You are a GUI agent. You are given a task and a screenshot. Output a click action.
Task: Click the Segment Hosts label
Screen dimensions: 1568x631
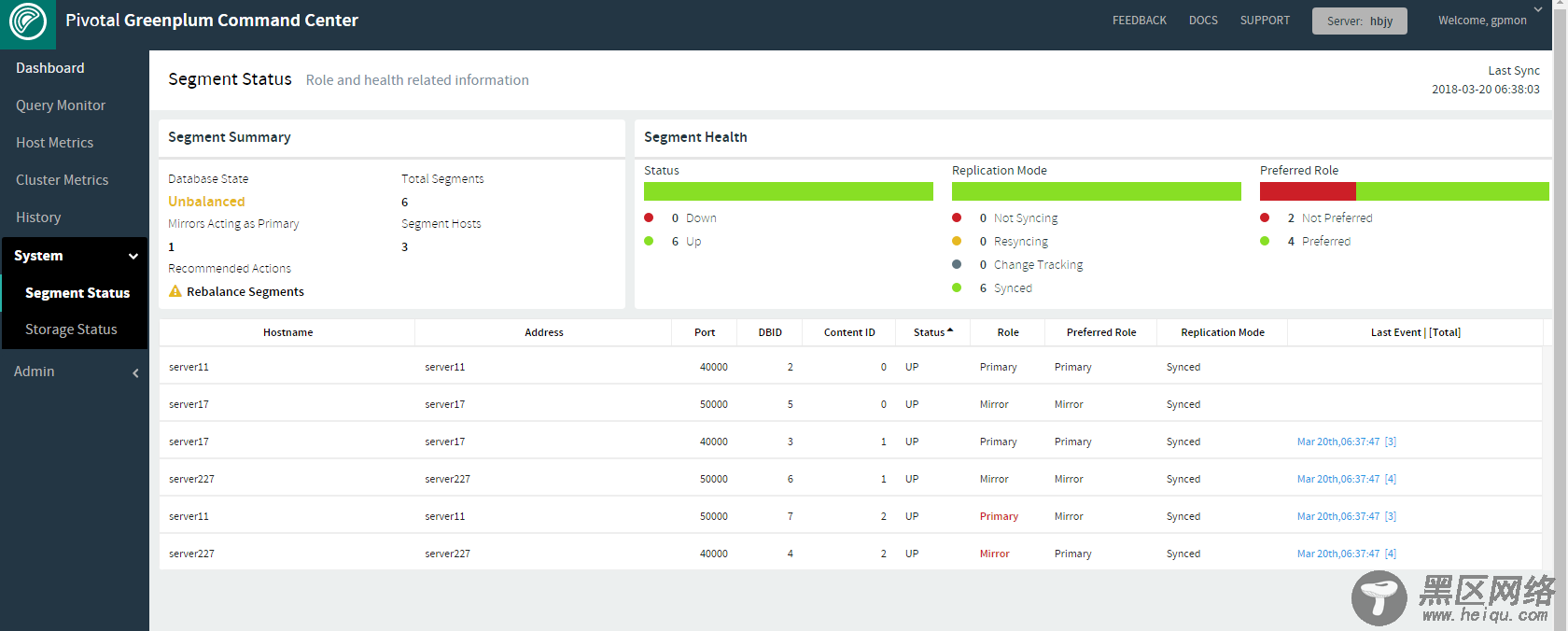tap(441, 223)
